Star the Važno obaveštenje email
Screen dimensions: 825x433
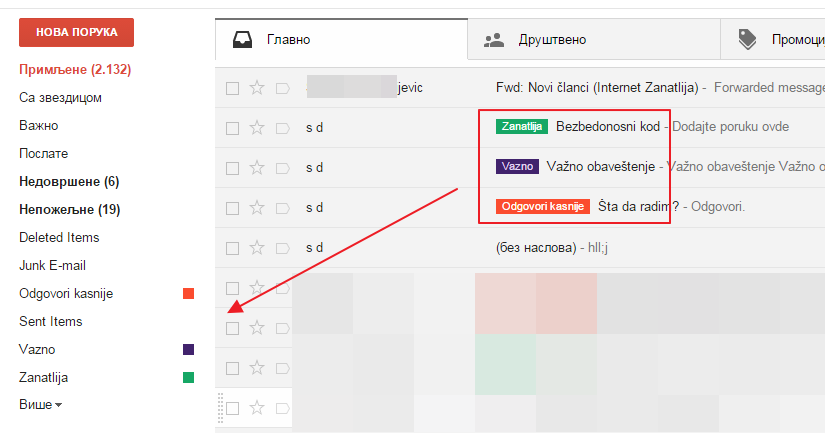[257, 167]
